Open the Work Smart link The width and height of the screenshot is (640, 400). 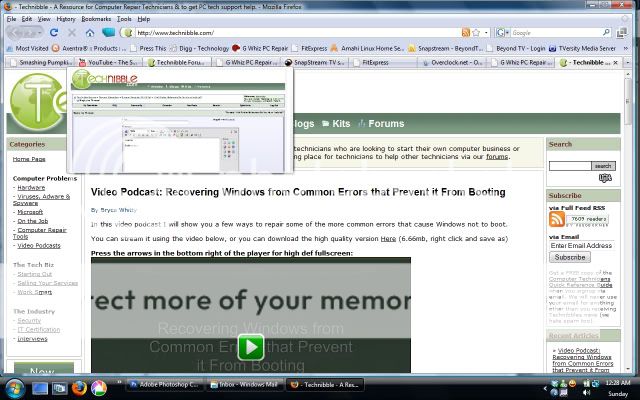35,292
